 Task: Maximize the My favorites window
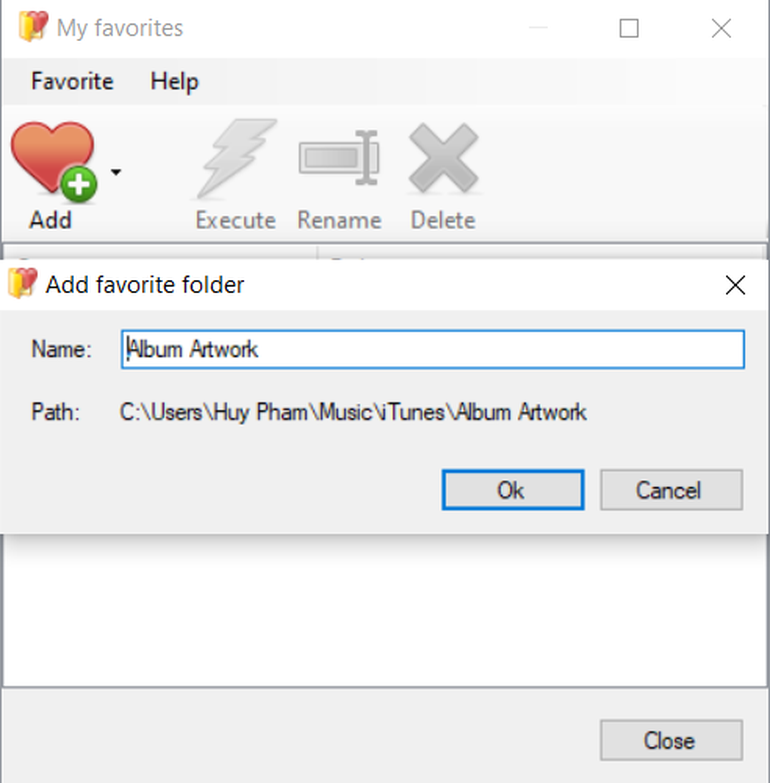point(629,28)
